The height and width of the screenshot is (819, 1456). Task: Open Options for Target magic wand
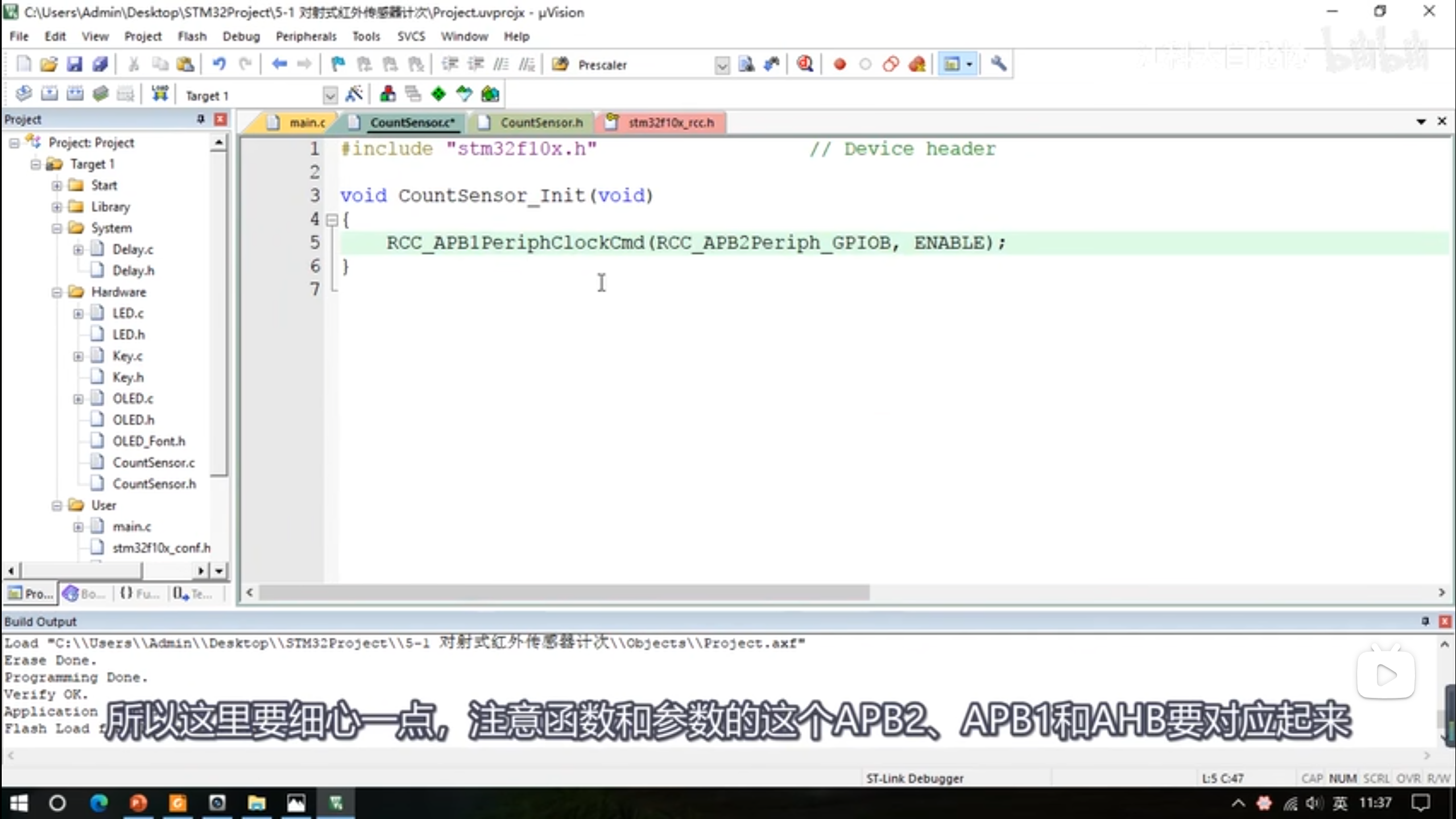pyautogui.click(x=354, y=94)
